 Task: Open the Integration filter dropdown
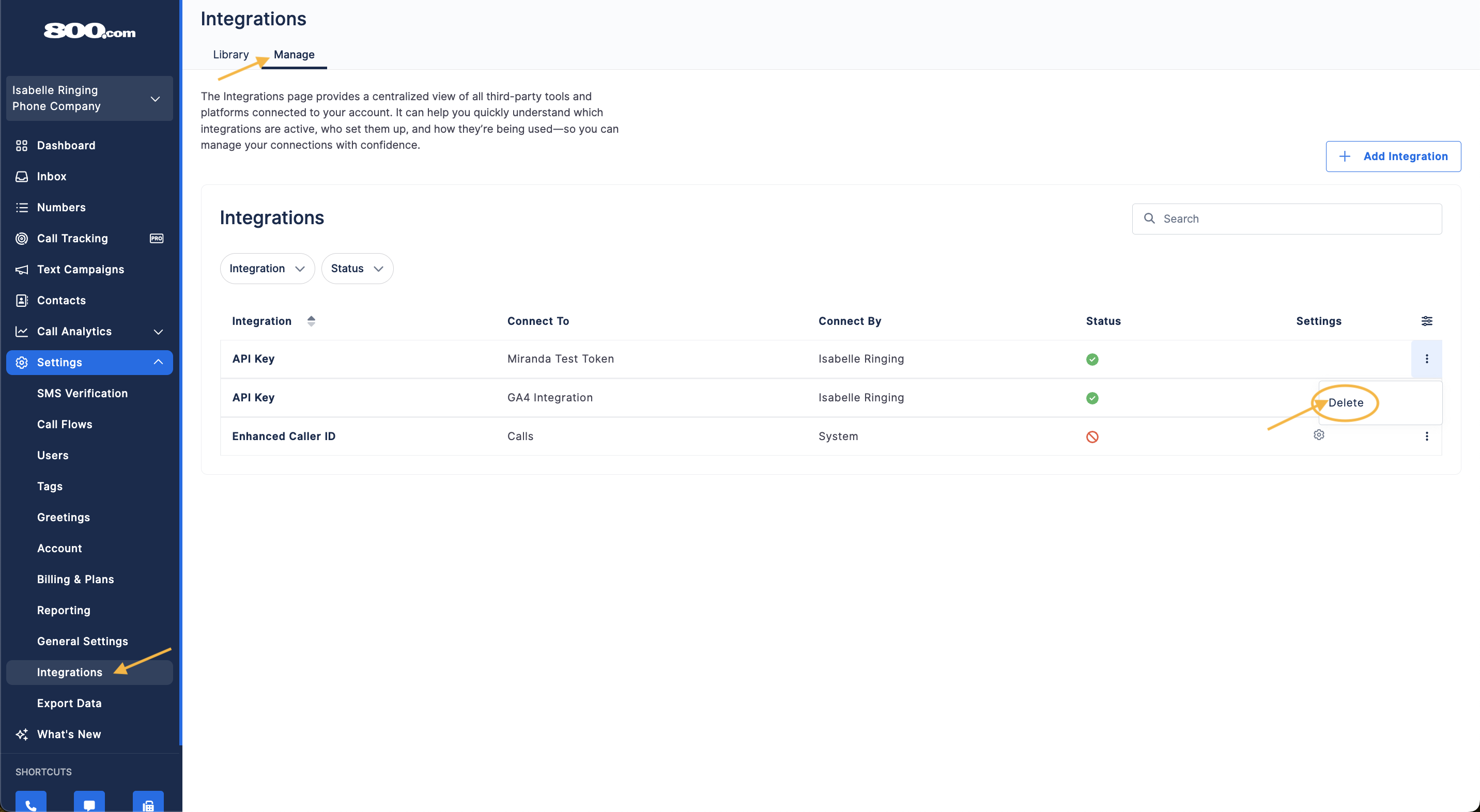coord(267,268)
